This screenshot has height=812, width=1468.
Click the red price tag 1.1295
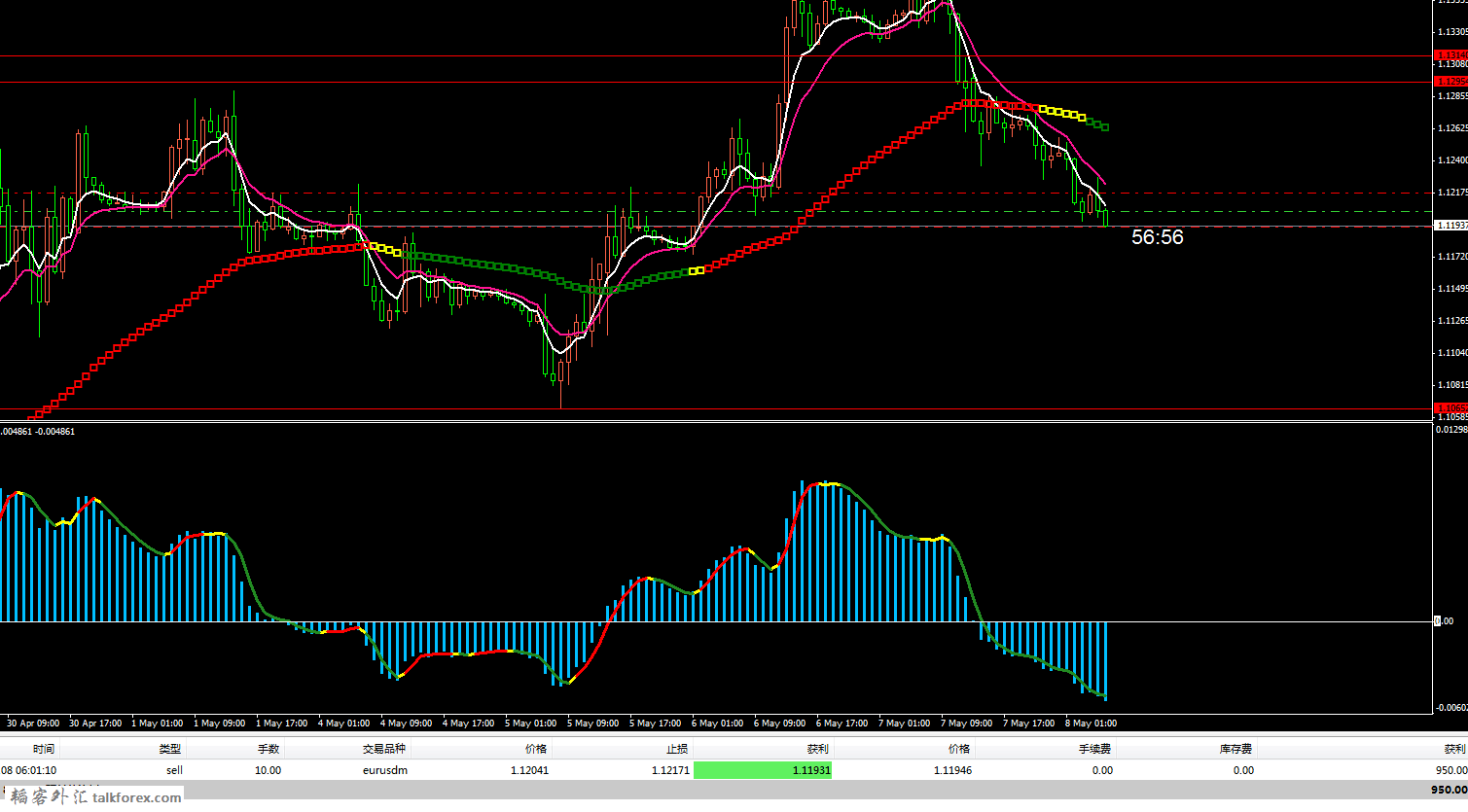pyautogui.click(x=1451, y=82)
